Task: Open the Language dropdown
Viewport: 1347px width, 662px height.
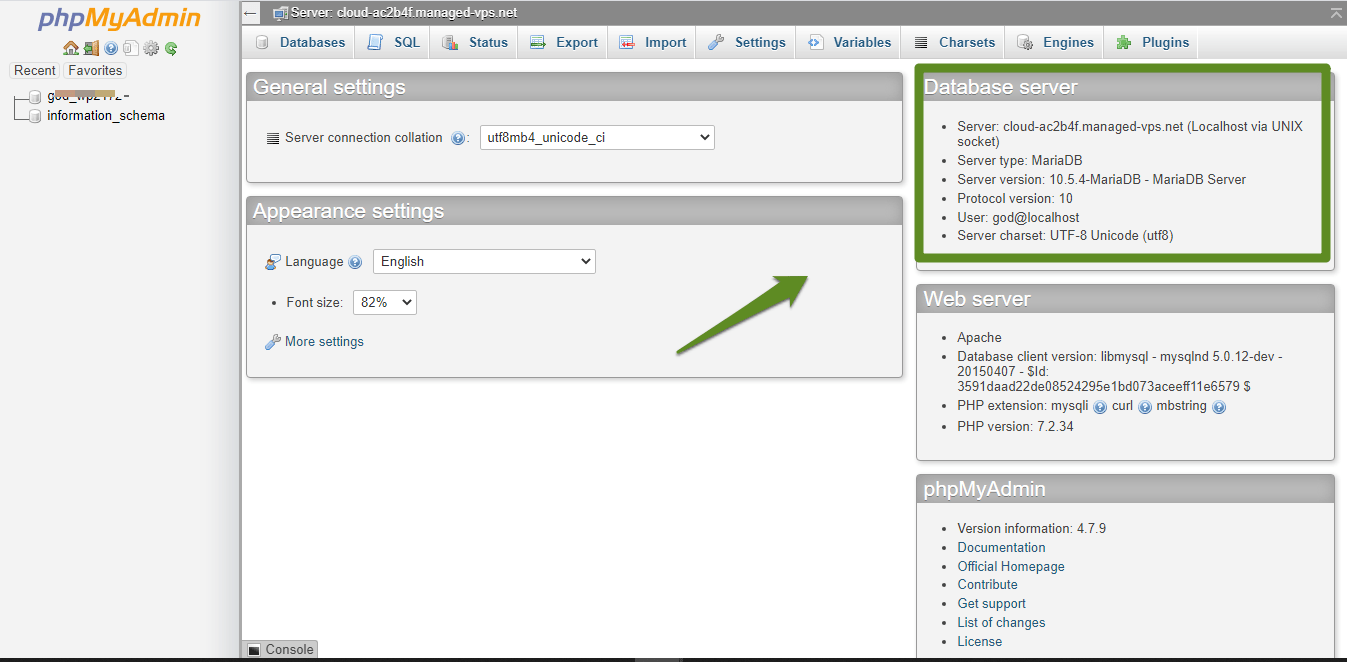Action: coord(484,261)
